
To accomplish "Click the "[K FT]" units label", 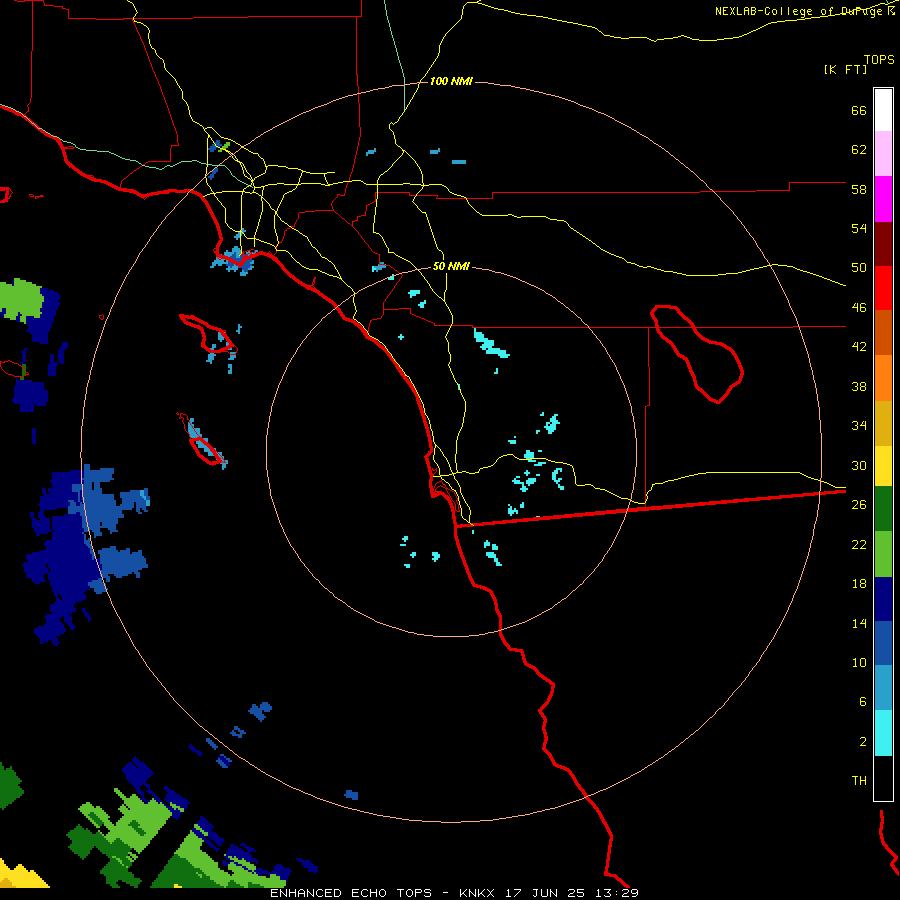I will point(845,69).
